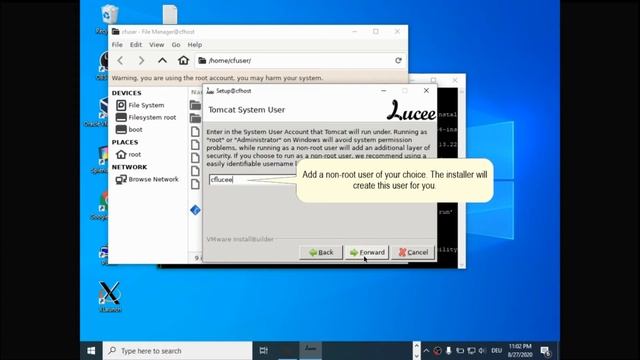Viewport: 640px width, 360px height.
Task: Open Help menu in File Manager
Action: [x=195, y=44]
